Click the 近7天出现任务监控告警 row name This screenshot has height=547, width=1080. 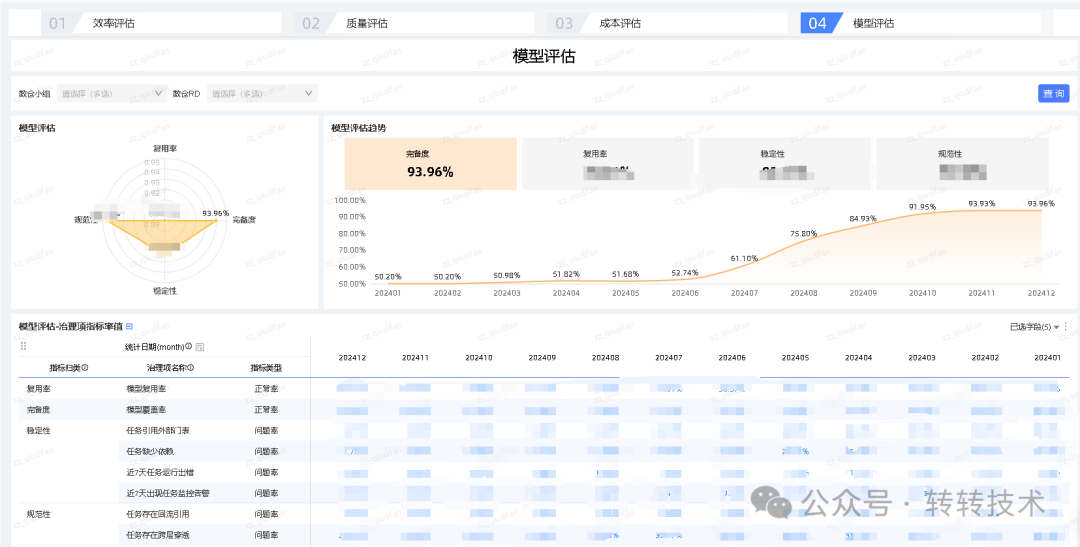pos(166,493)
